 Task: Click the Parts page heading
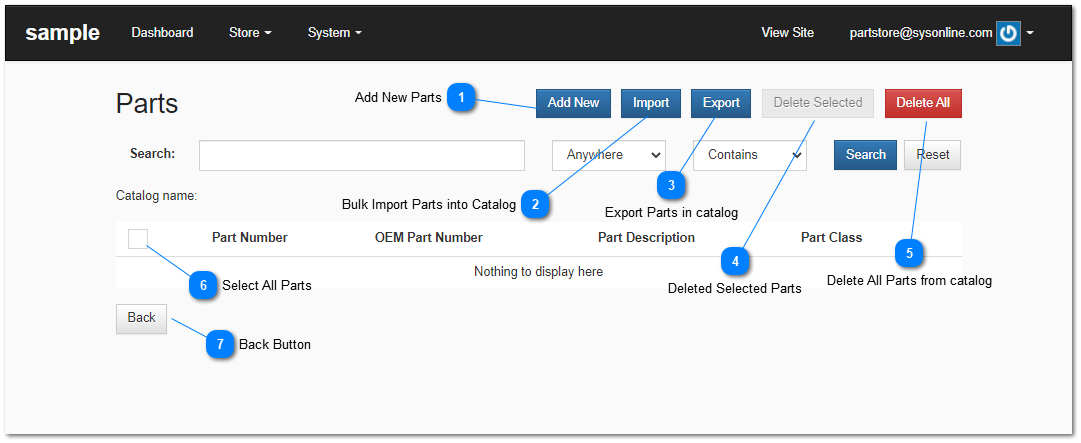click(x=147, y=104)
